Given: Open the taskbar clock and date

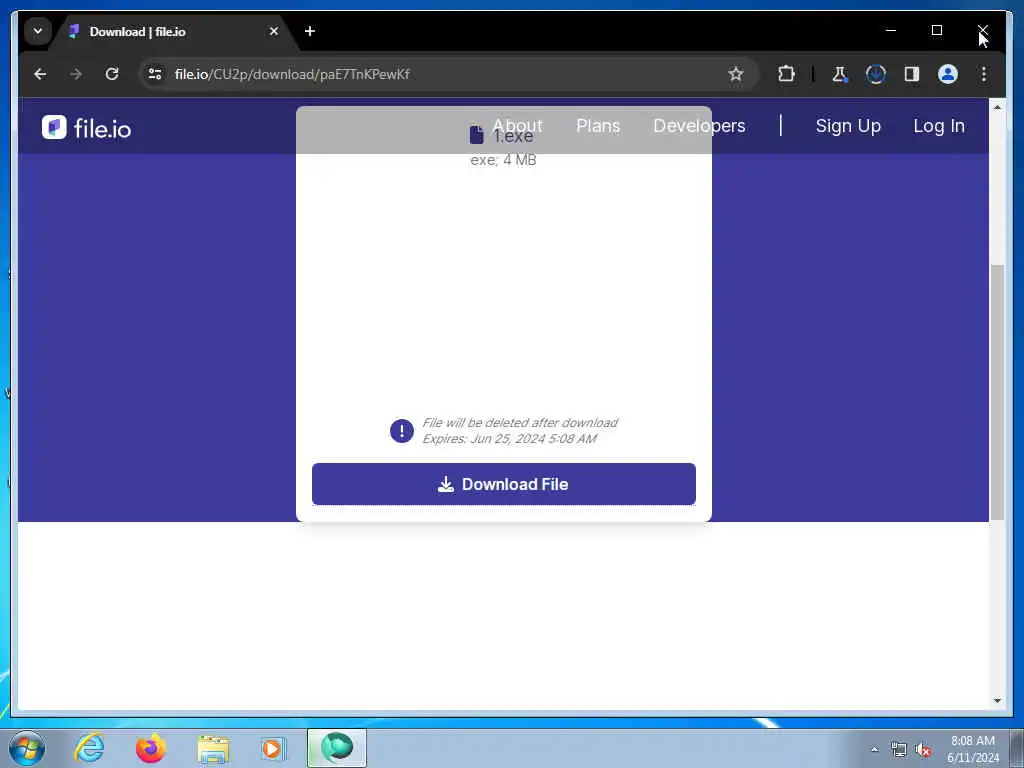Looking at the screenshot, I should (x=973, y=749).
